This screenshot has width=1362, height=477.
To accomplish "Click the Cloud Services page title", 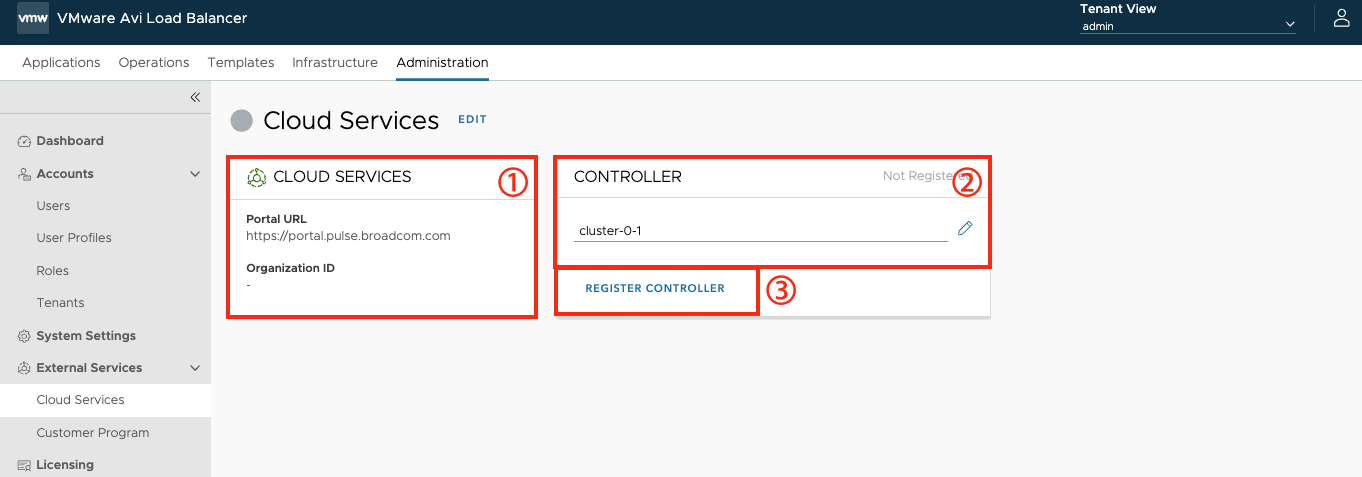I will [x=351, y=121].
